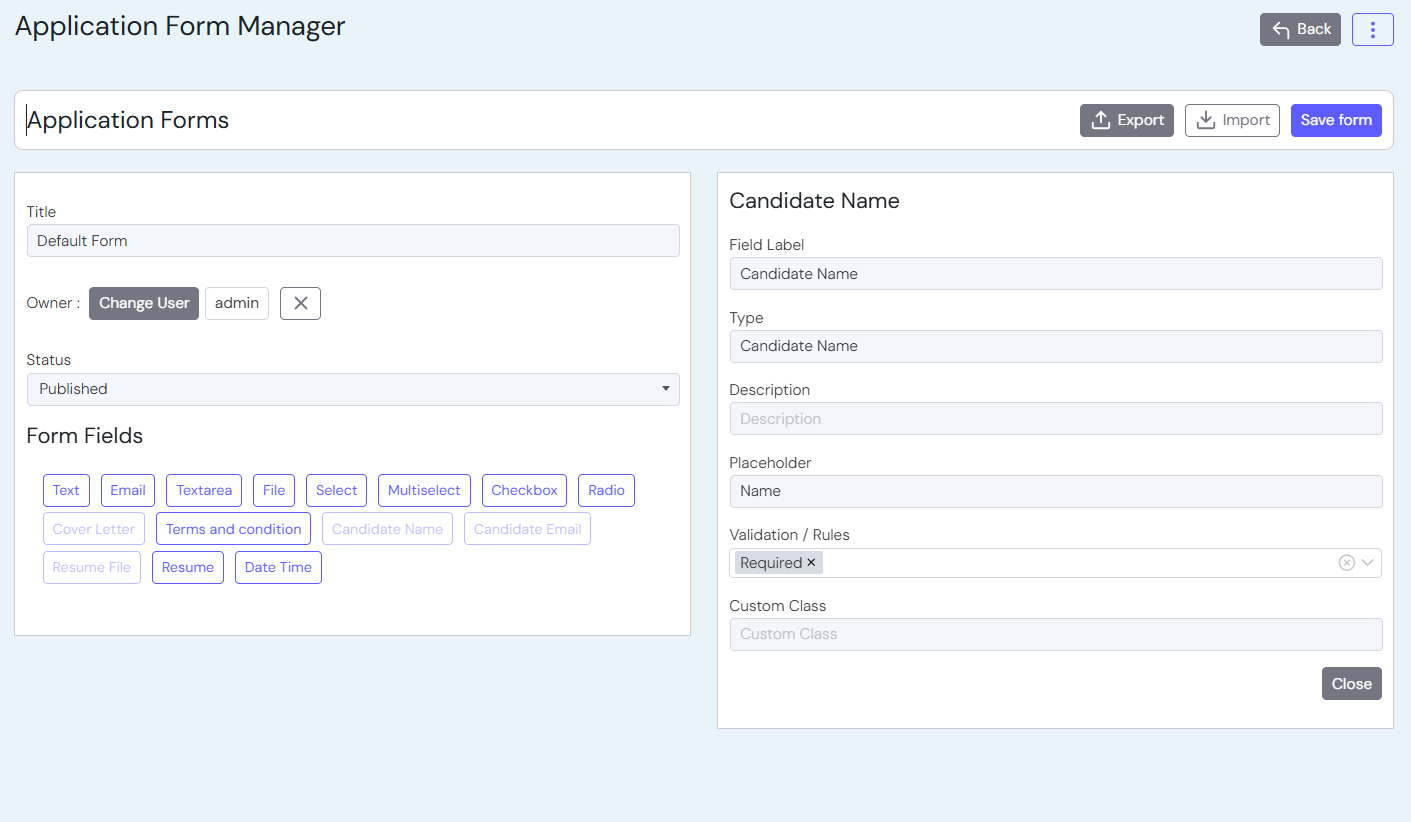This screenshot has width=1411, height=822.
Task: Add a Checkbox form field
Action: (524, 490)
